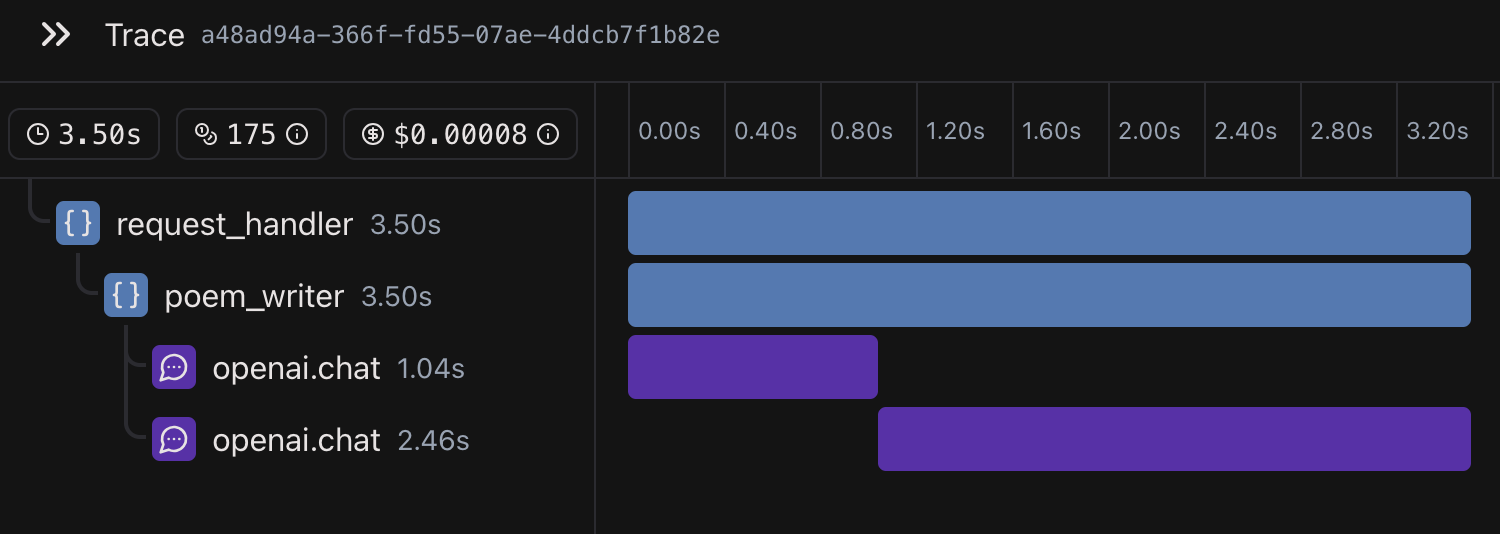Click the 3.50s total duration badge
The height and width of the screenshot is (534, 1500).
pos(84,134)
